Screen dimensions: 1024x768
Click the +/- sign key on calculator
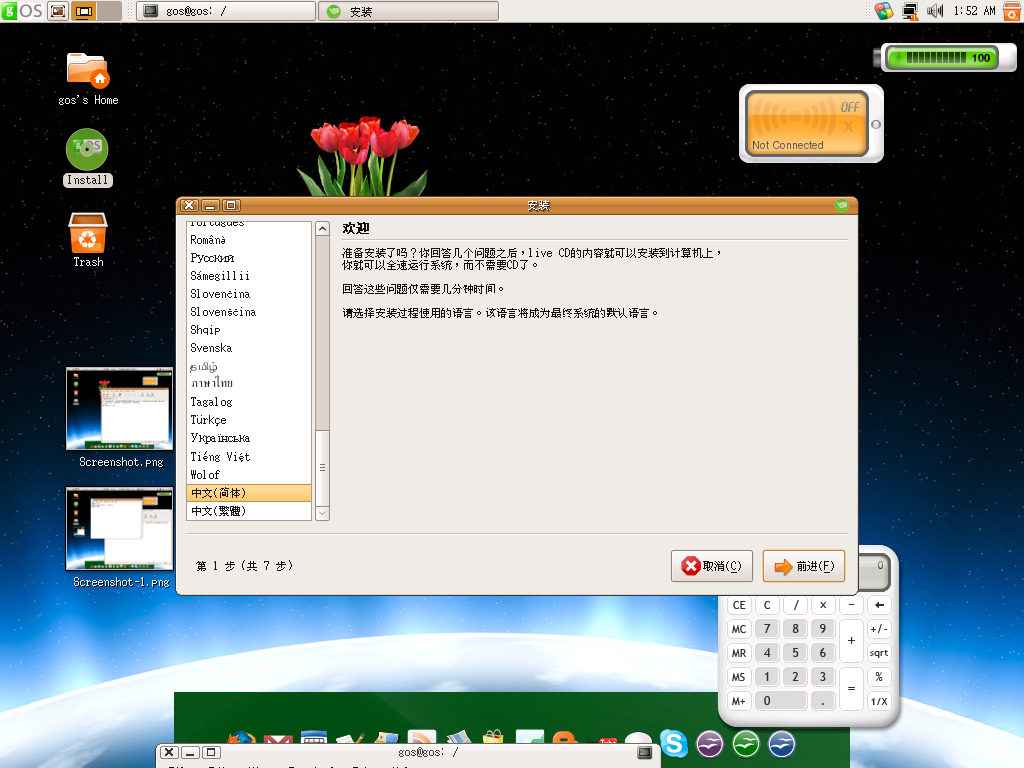point(879,629)
